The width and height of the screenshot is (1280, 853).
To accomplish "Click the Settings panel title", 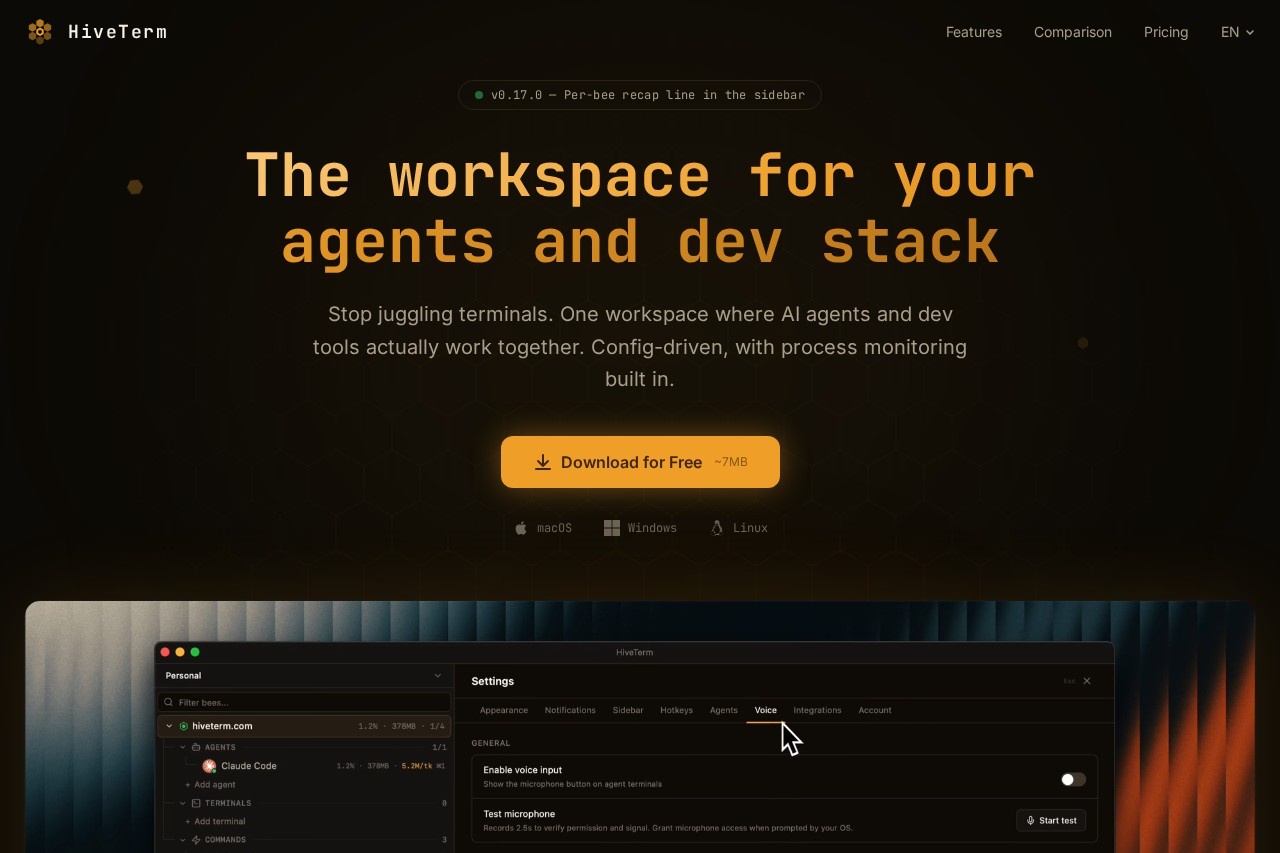I will [x=493, y=681].
